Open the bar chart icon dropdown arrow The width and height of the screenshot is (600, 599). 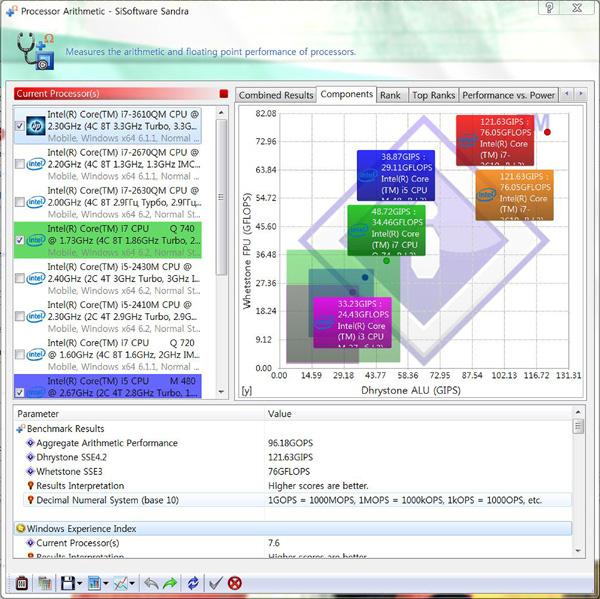pyautogui.click(x=106, y=584)
